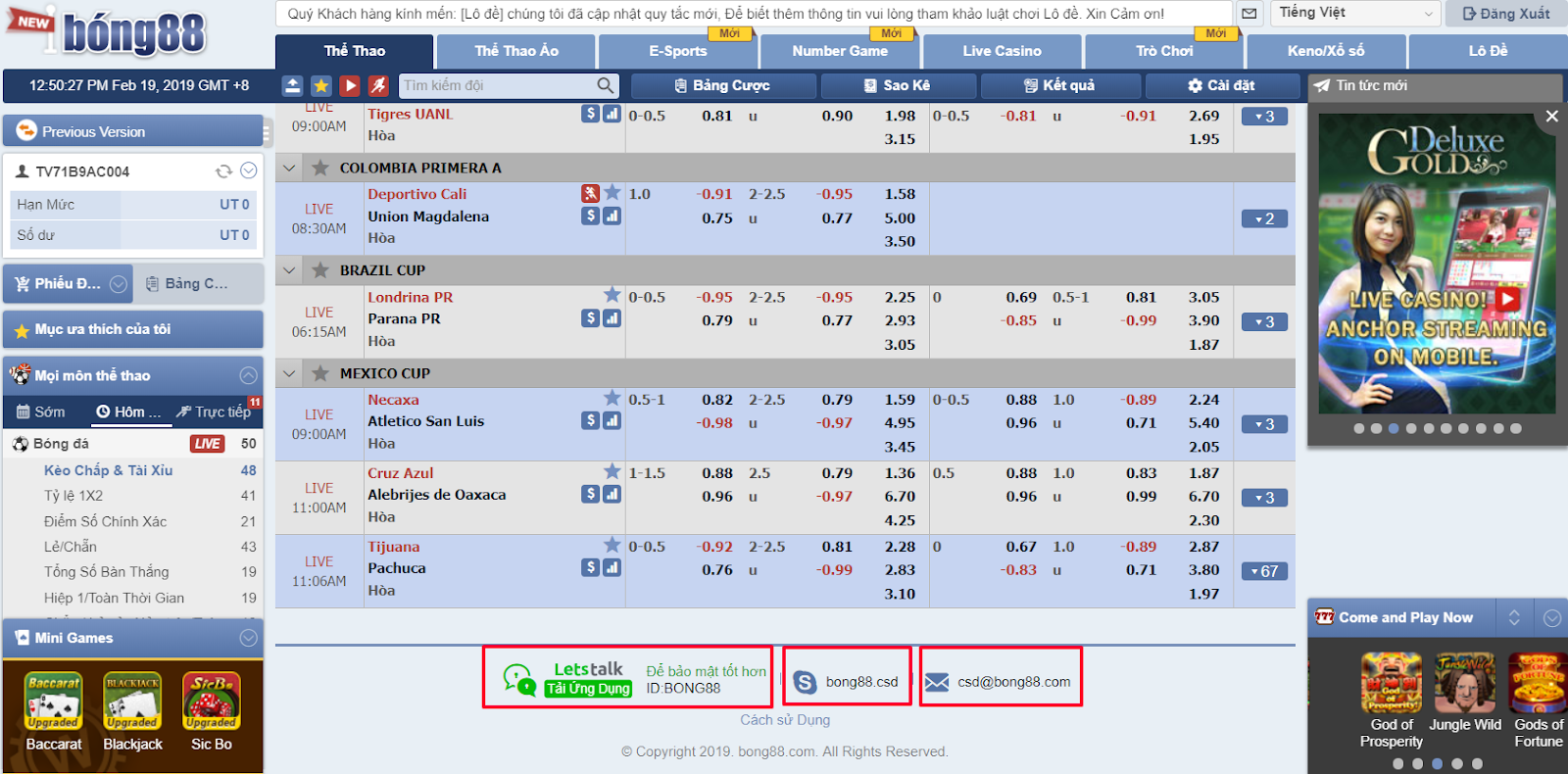Click the Tìm kiếm đội search field
Image resolution: width=1568 pixels, height=774 pixels.
498,85
